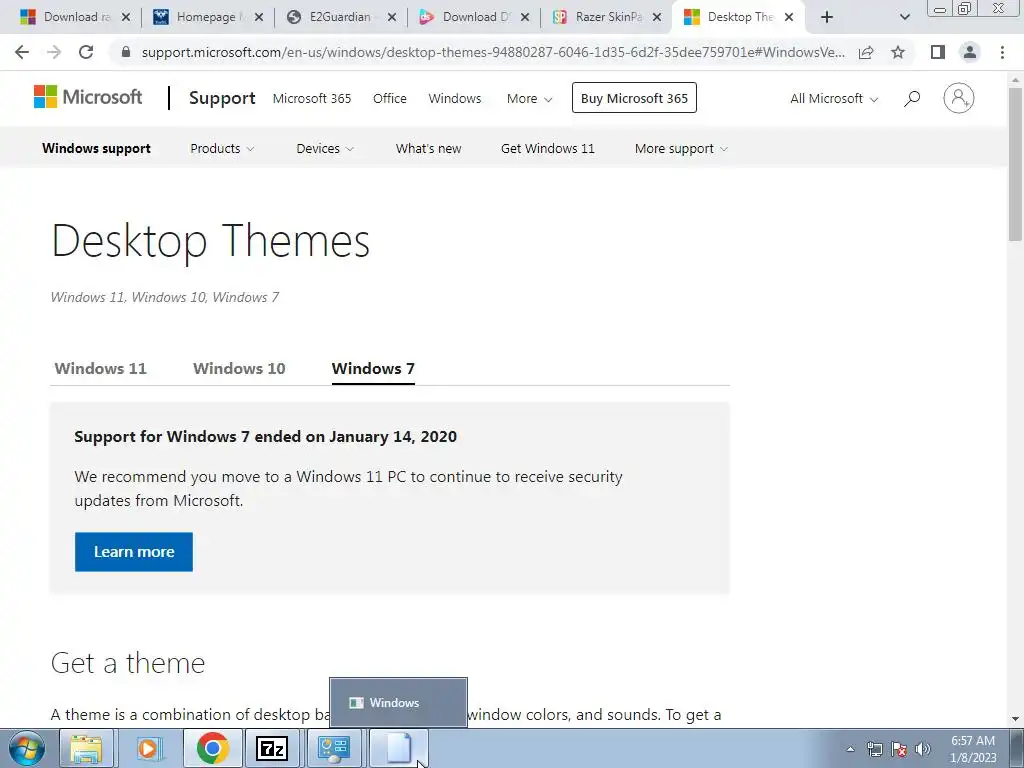
Task: Click Windows support link
Action: click(97, 148)
